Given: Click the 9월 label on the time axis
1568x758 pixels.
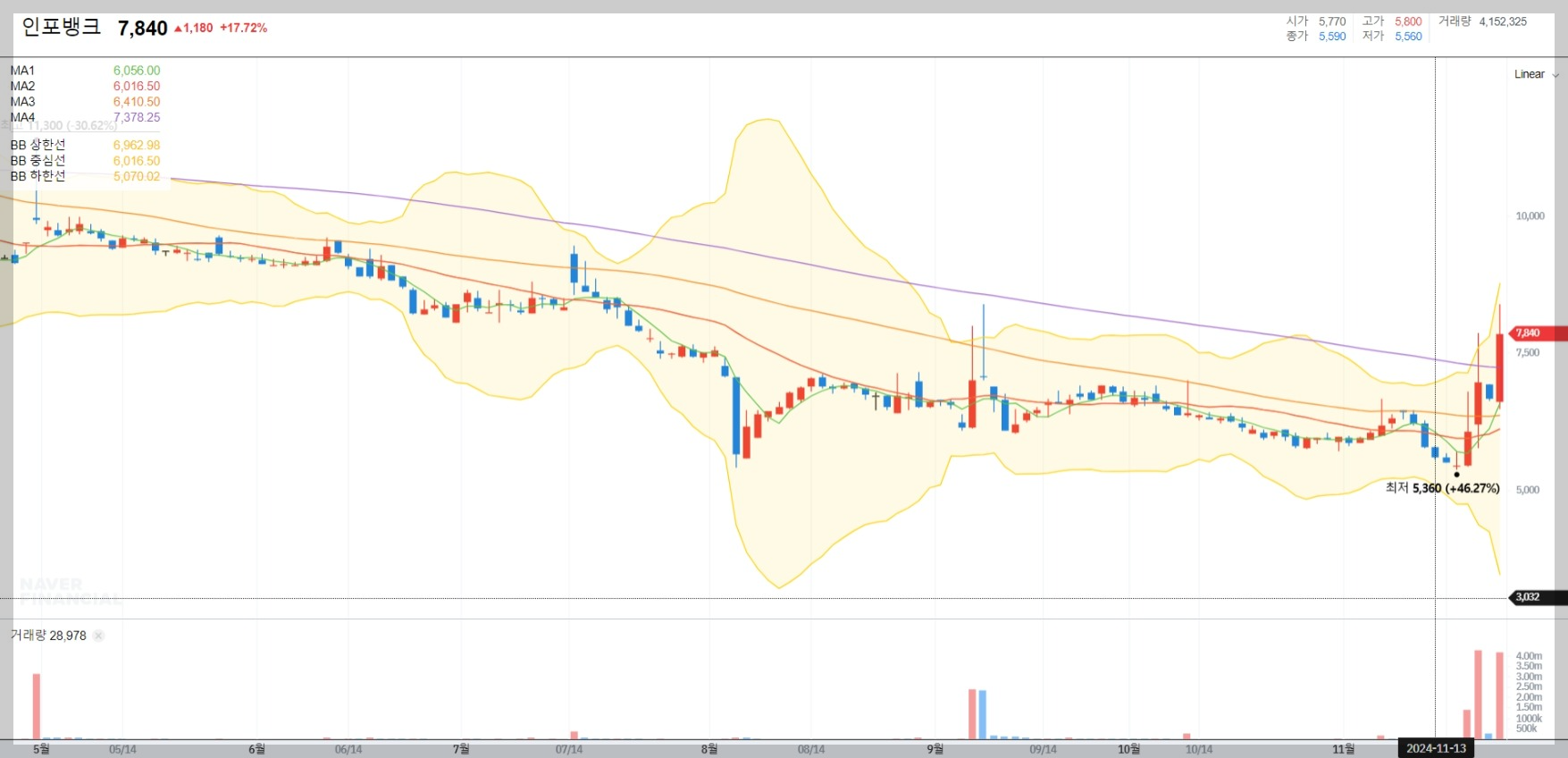Looking at the screenshot, I should tap(935, 749).
